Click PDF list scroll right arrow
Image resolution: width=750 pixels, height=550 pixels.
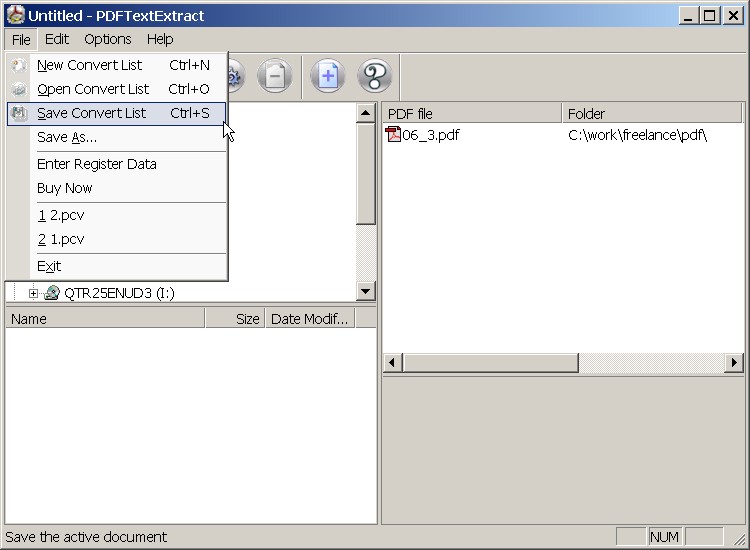tap(734, 363)
